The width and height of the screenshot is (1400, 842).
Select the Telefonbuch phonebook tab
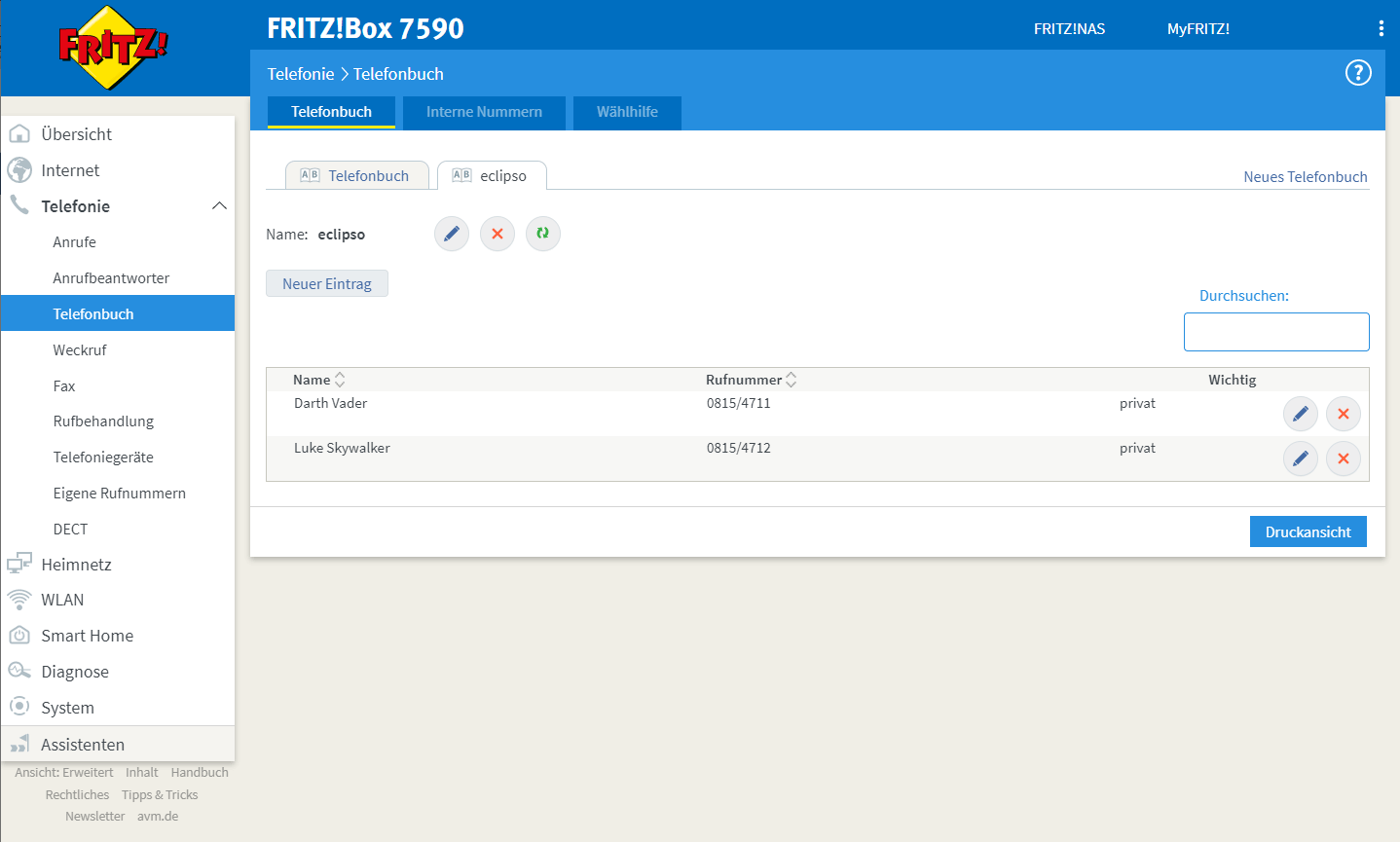point(357,175)
